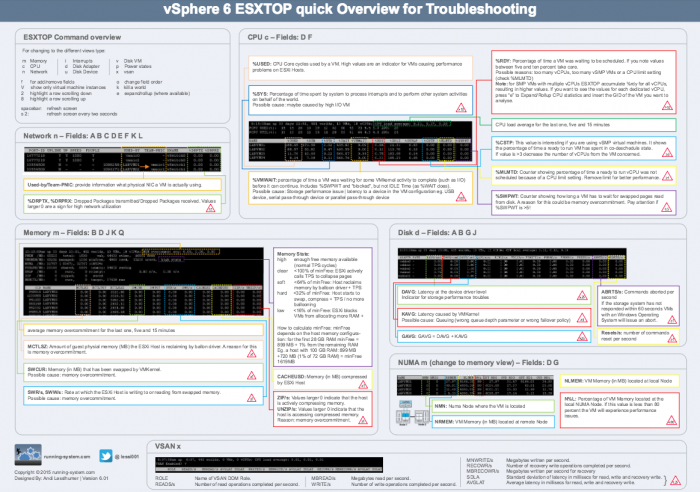Click the vSphere 6 ESXTOP poster title
The height and width of the screenshot is (492, 700).
(350, 9)
